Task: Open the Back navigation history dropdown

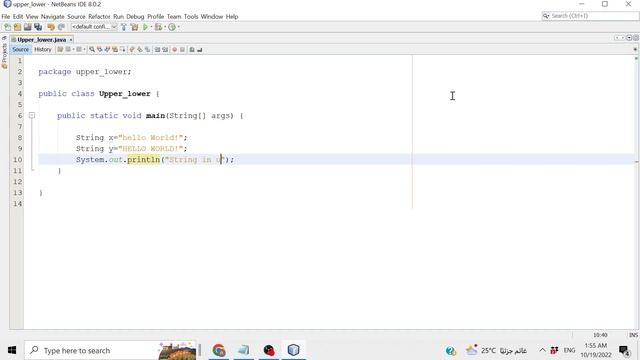Action: 73,49
